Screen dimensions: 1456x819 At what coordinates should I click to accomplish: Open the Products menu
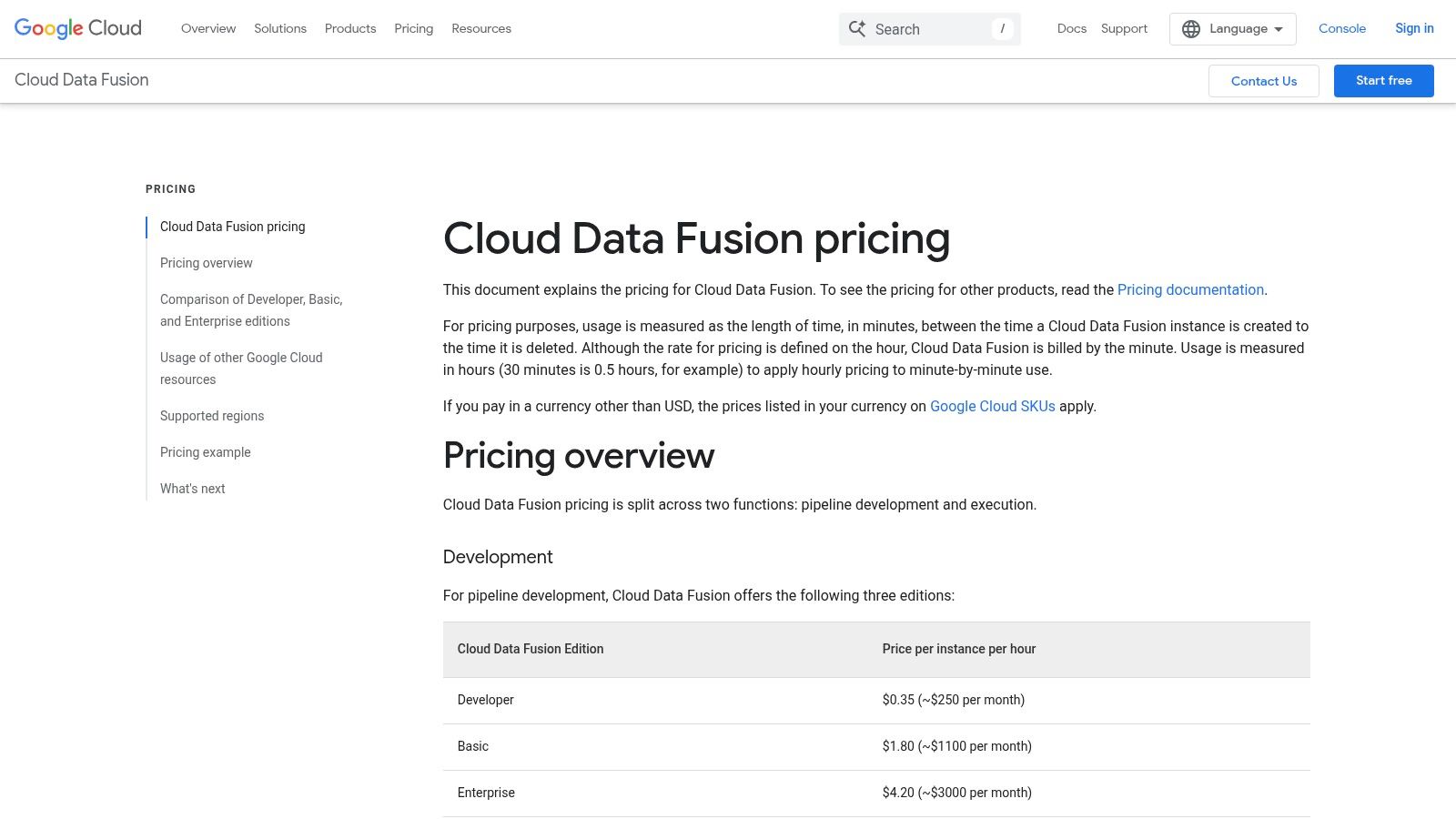(x=349, y=28)
